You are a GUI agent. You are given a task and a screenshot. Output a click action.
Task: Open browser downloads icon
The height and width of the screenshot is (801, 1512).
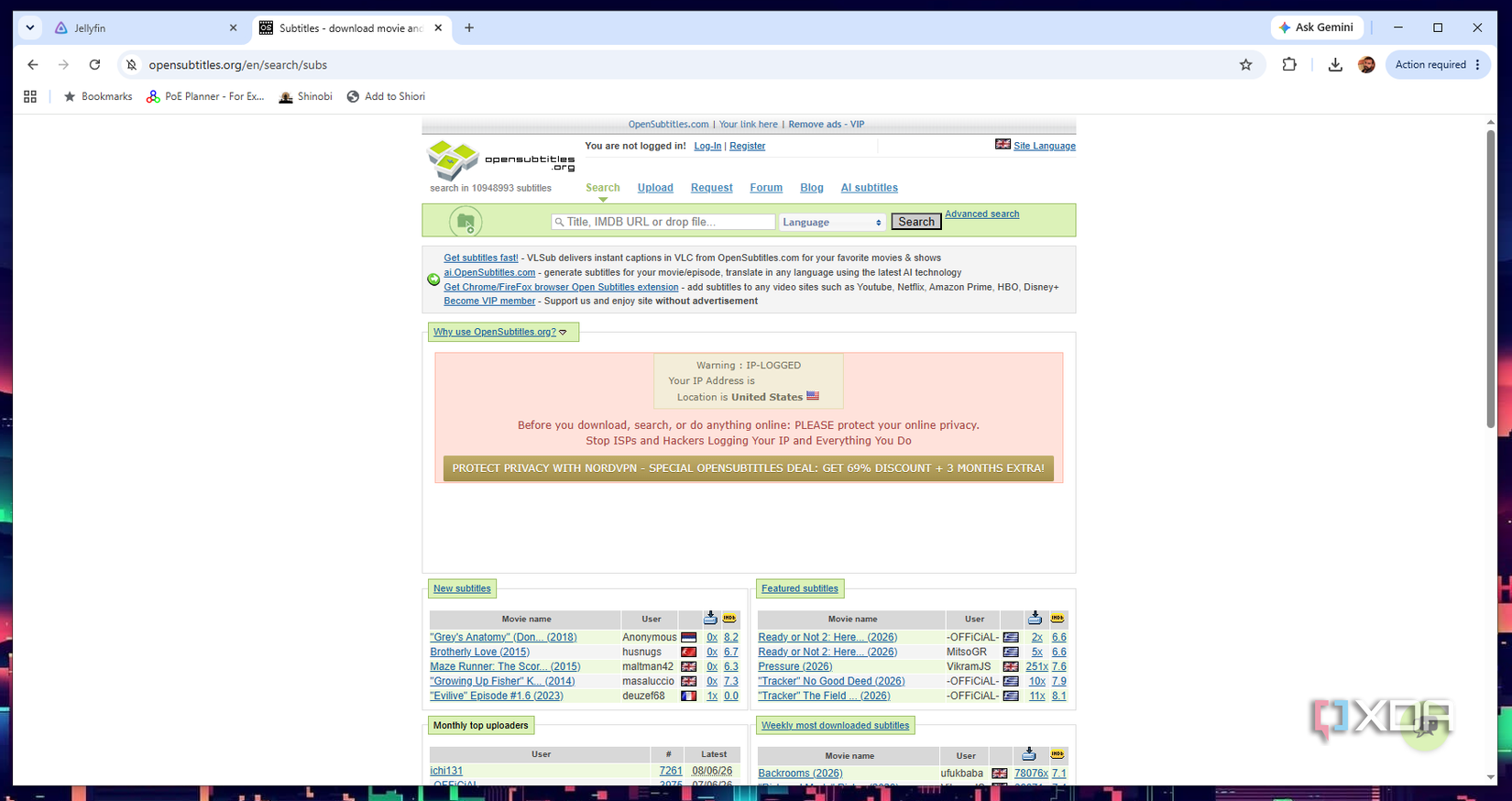point(1335,65)
